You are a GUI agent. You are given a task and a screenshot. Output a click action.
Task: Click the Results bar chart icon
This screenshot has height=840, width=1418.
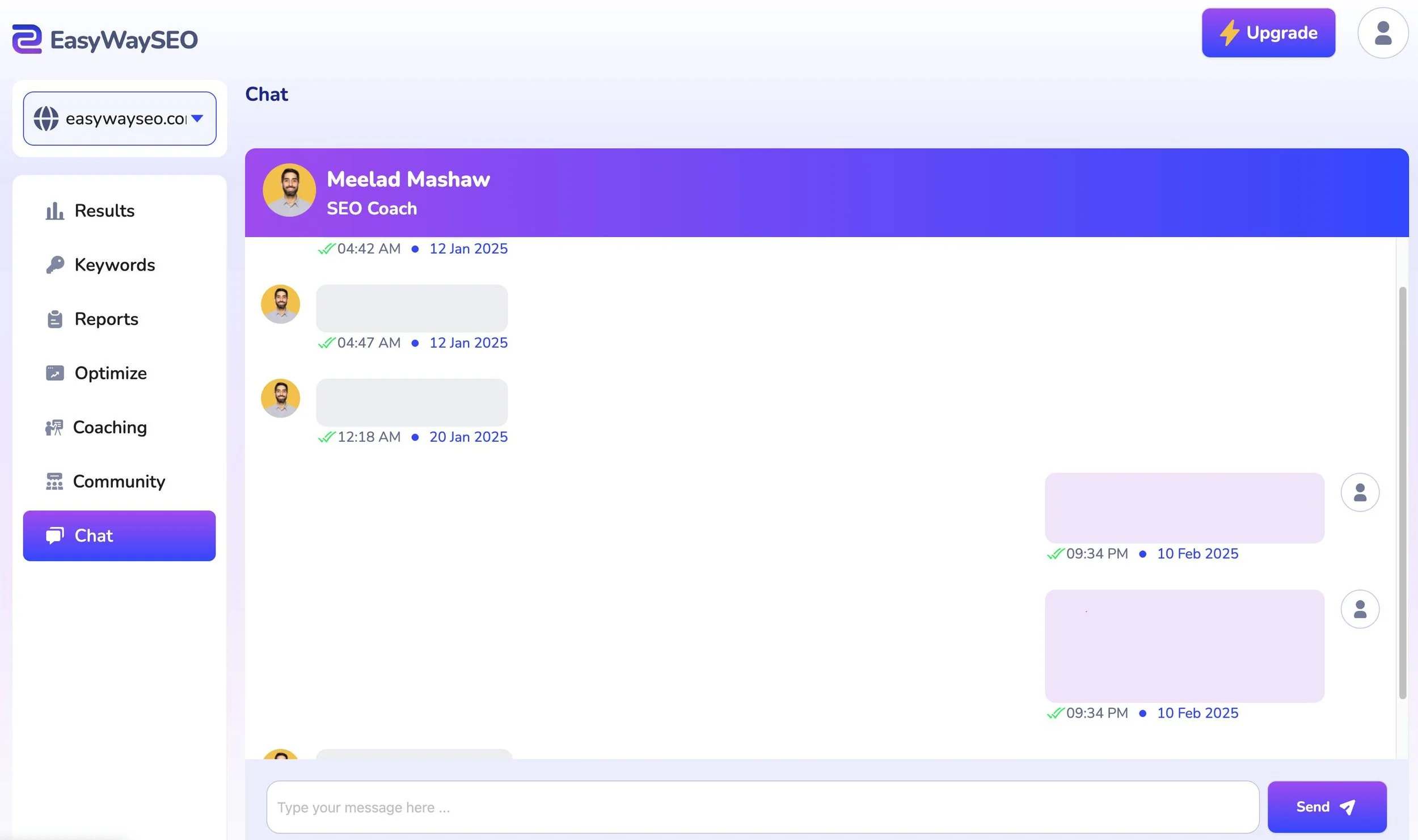click(x=54, y=211)
